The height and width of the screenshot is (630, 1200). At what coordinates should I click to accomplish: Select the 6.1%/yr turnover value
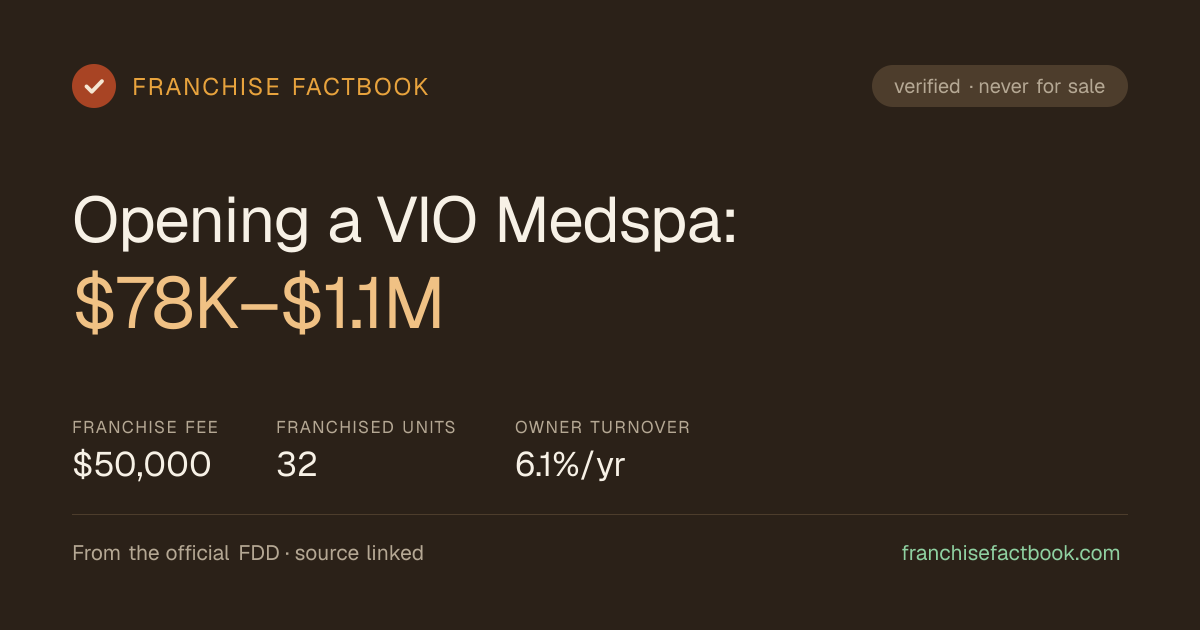pos(570,464)
